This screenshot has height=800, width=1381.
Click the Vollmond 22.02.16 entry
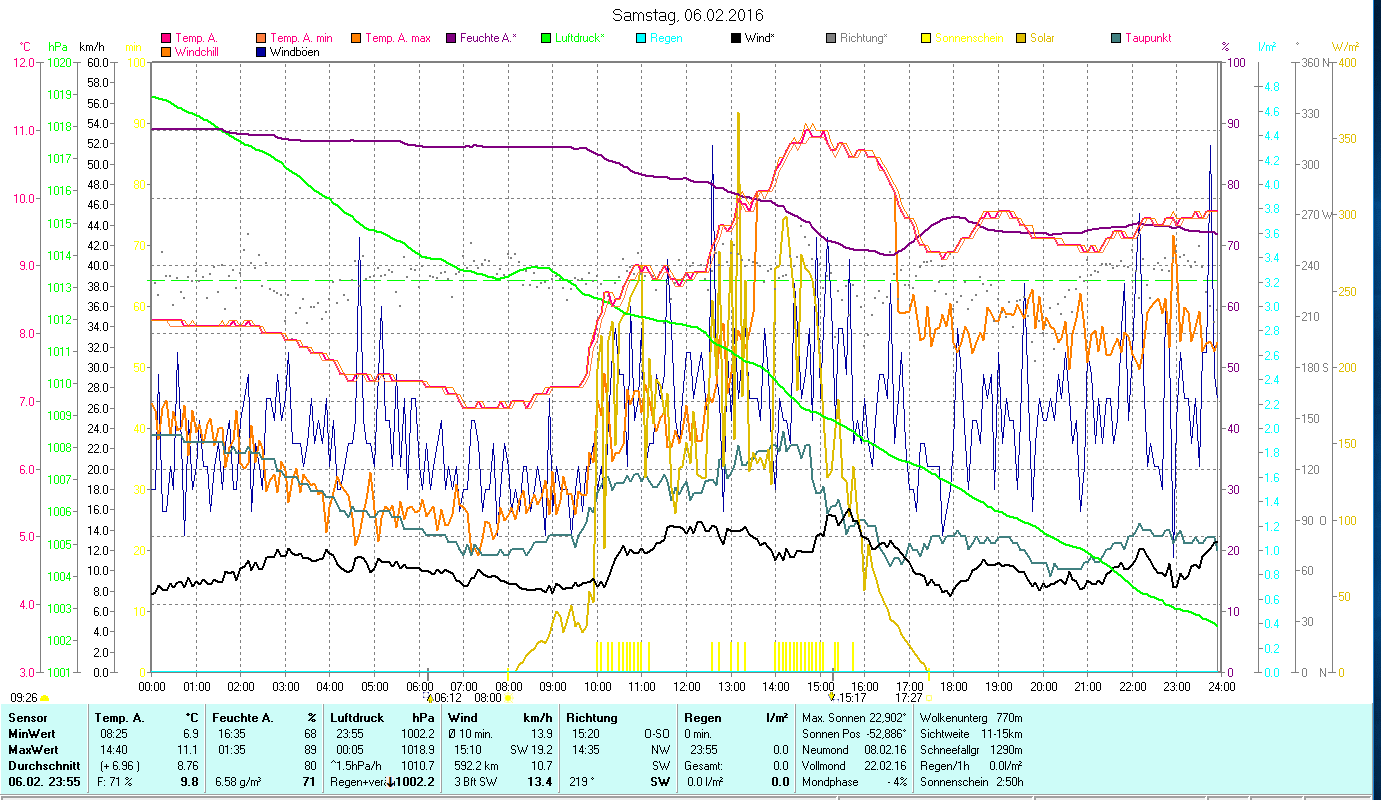coord(854,766)
